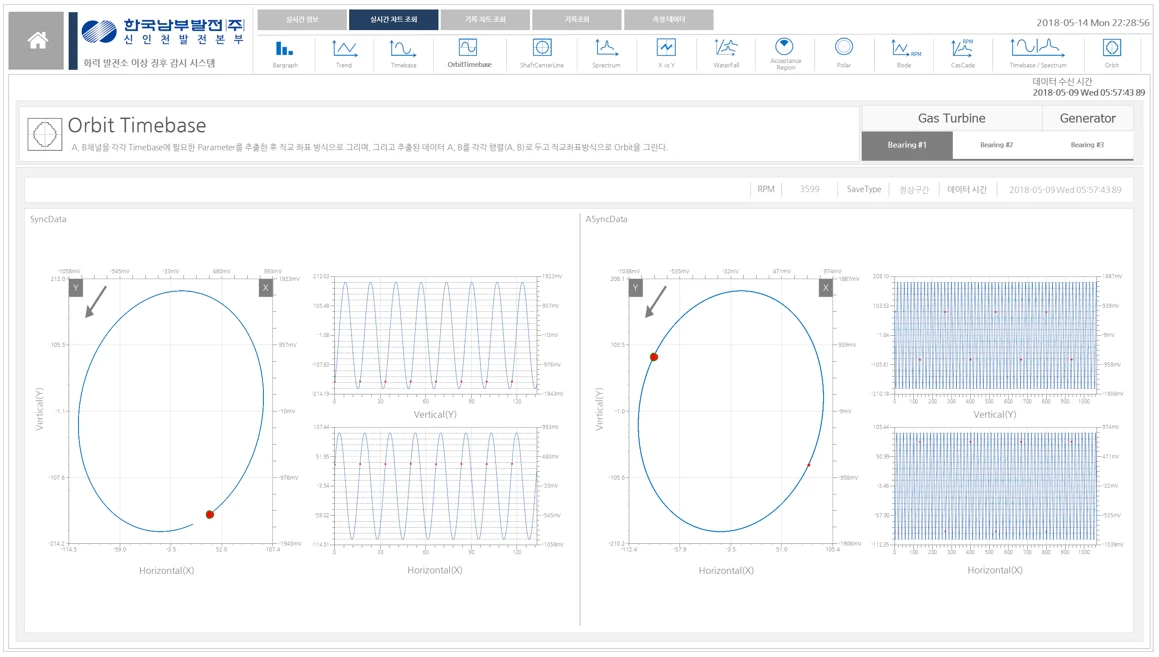Click the RPM value 3599
The image size is (1159, 657).
[x=809, y=189]
